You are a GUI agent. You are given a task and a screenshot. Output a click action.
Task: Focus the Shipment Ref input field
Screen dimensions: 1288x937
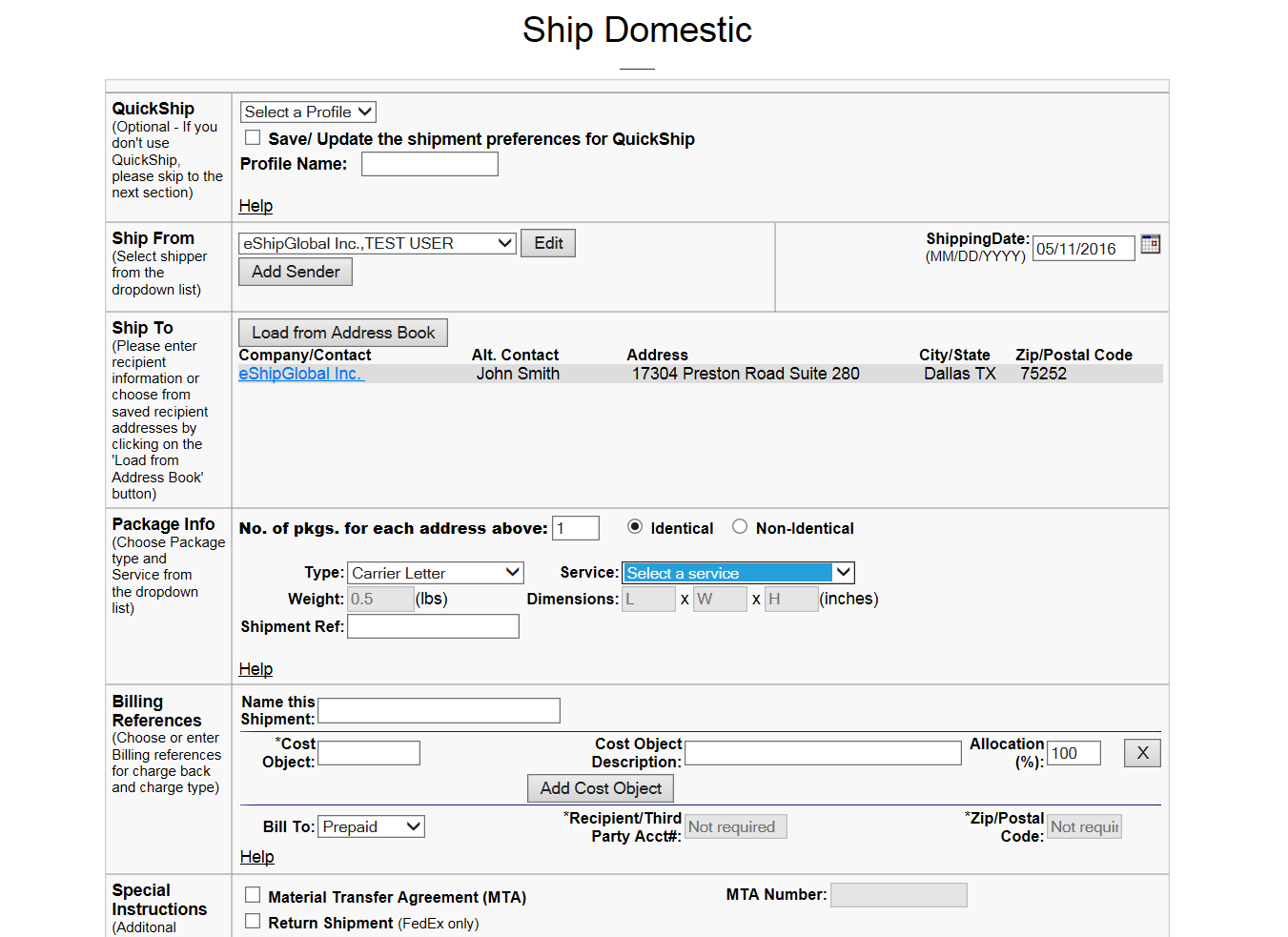pyautogui.click(x=433, y=626)
